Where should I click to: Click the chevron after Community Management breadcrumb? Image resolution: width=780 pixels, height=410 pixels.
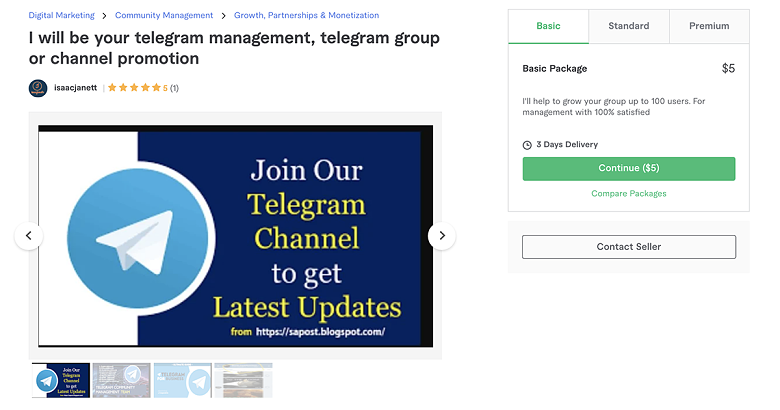223,16
